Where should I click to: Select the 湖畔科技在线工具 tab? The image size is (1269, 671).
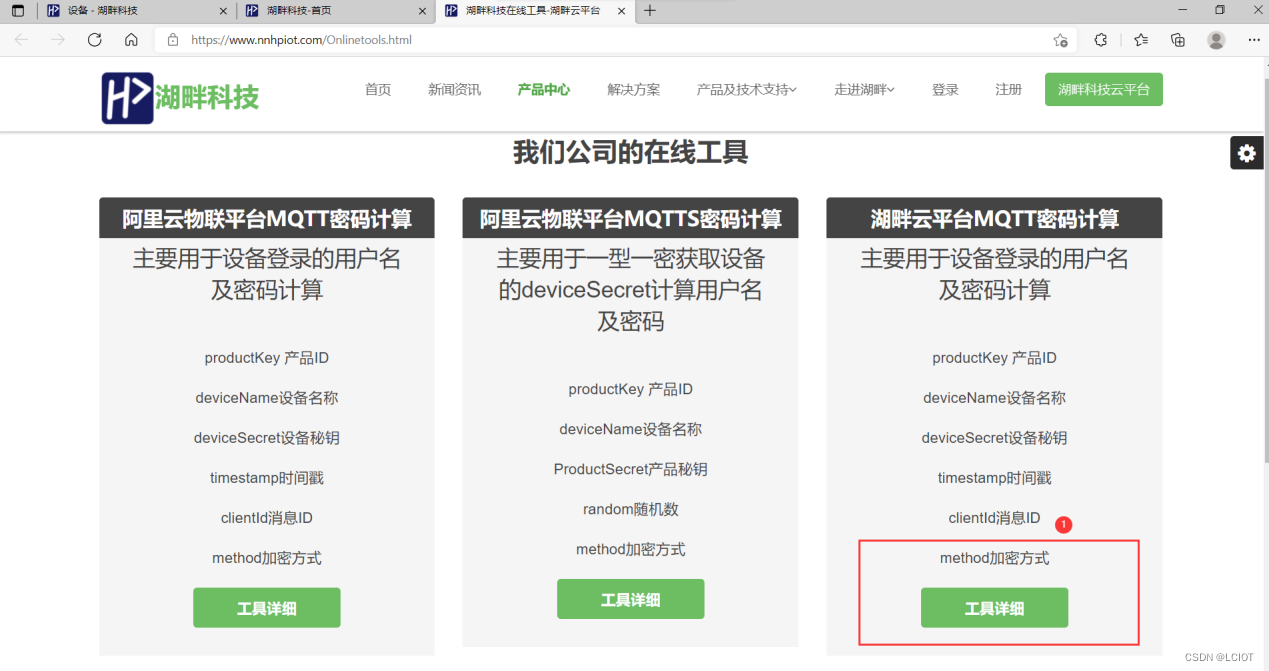point(536,11)
